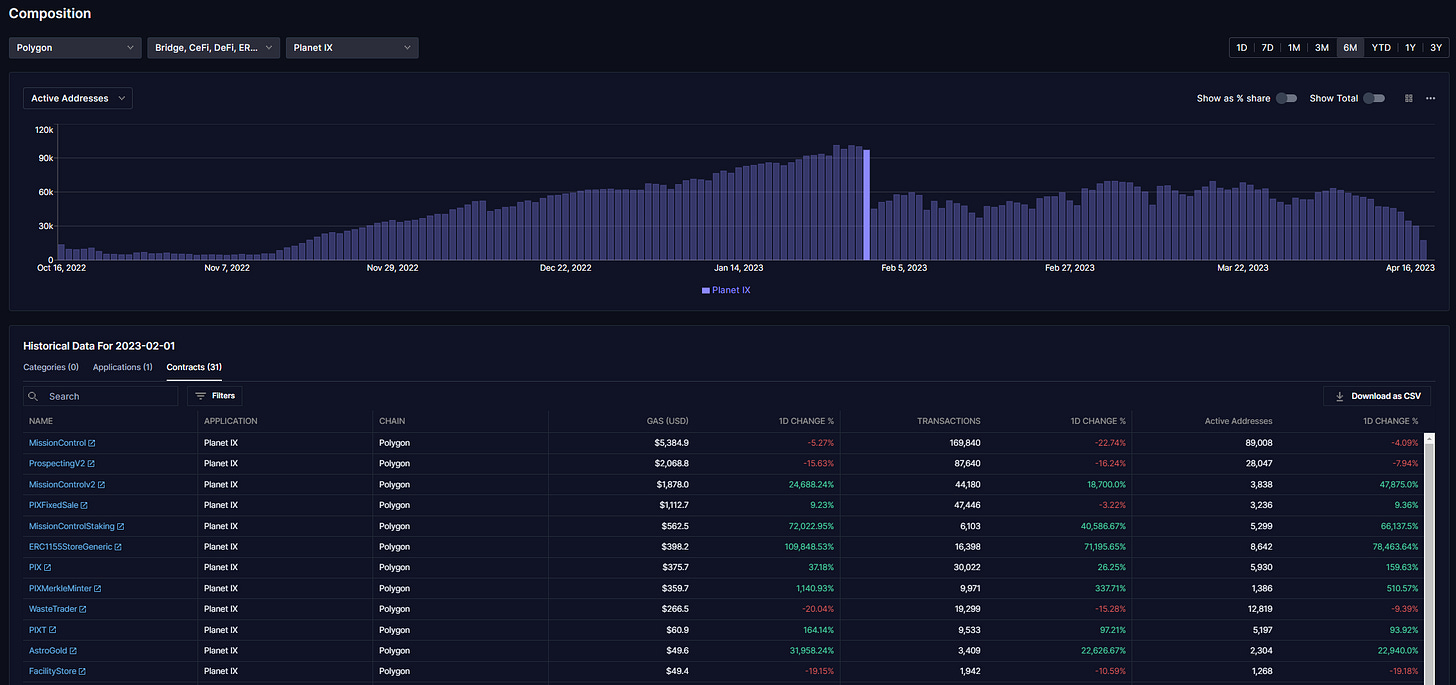
Task: Switch to the Categories (0) tab
Action: (51, 367)
